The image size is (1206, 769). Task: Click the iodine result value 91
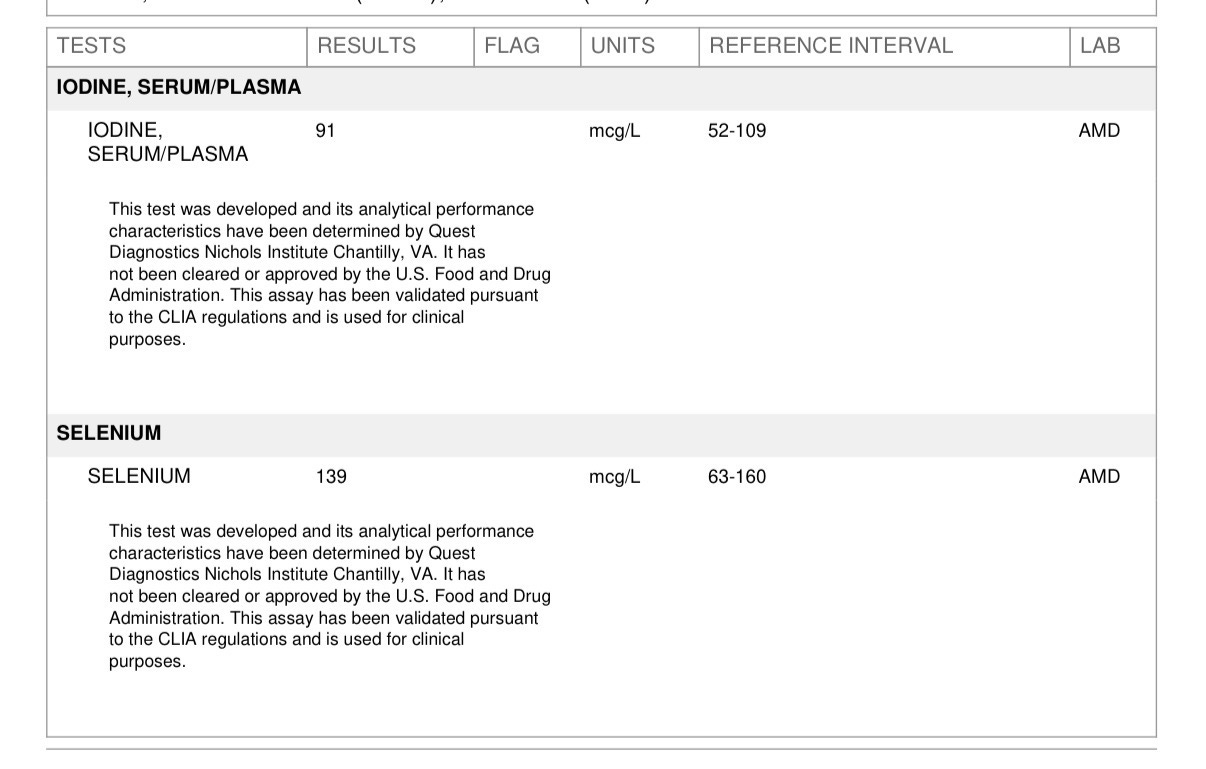pos(325,131)
